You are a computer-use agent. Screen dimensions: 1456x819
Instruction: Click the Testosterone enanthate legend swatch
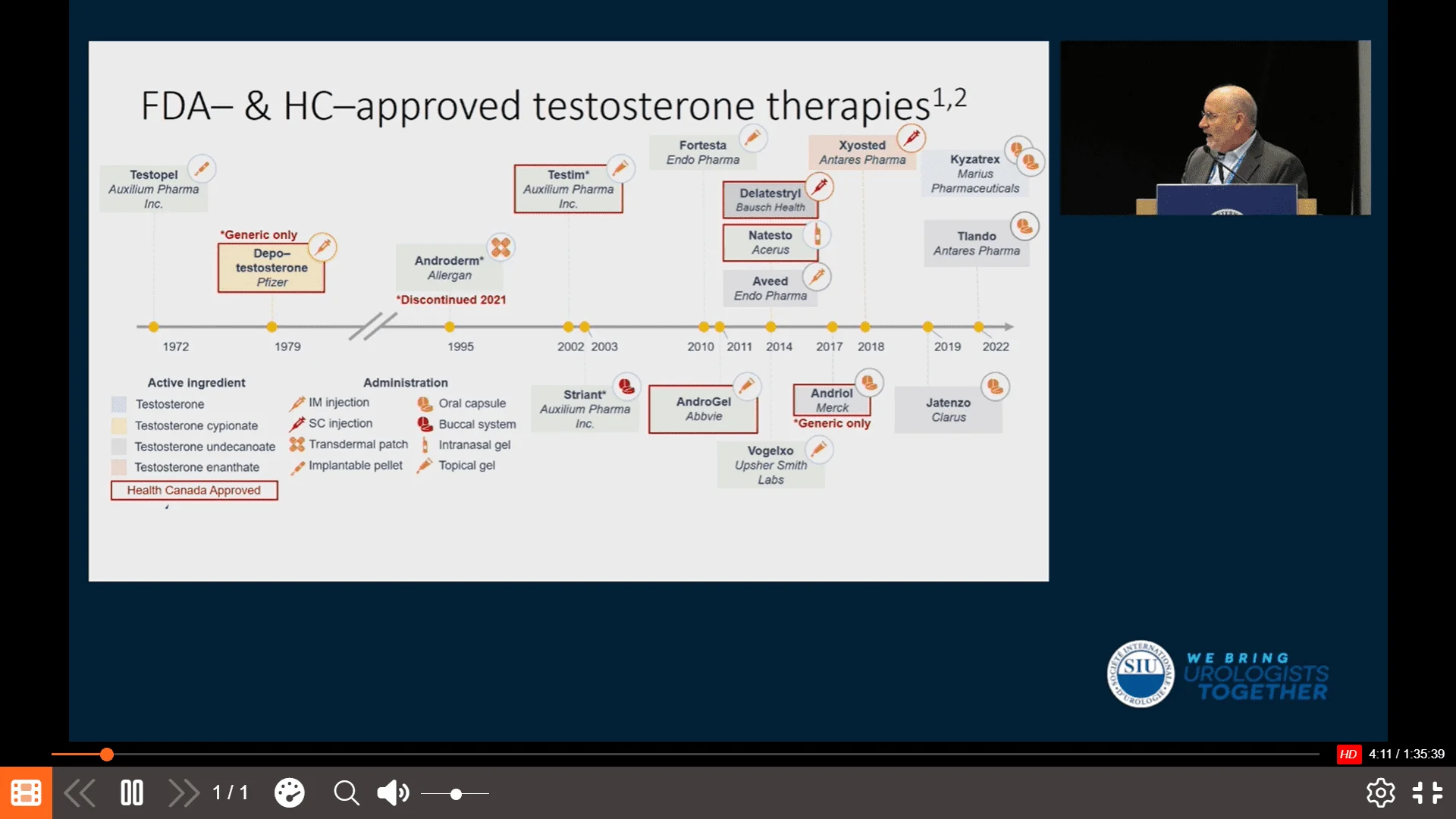pos(119,467)
